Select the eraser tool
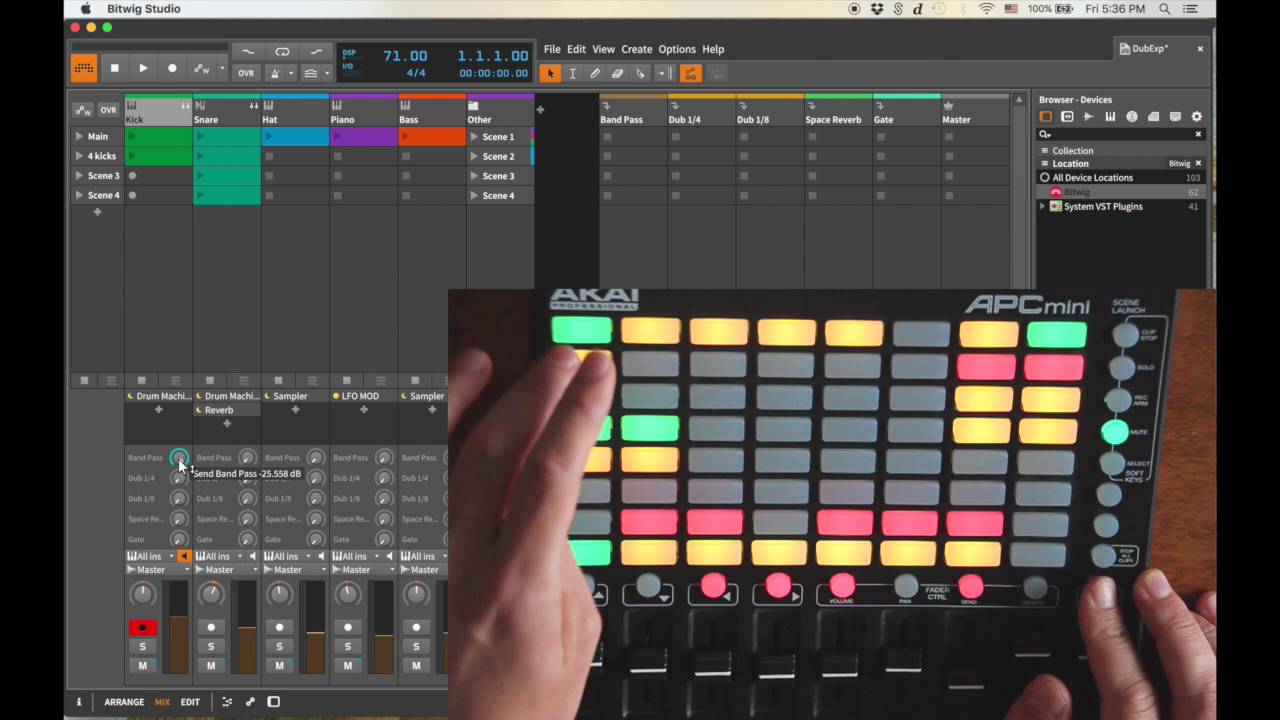 pos(618,73)
